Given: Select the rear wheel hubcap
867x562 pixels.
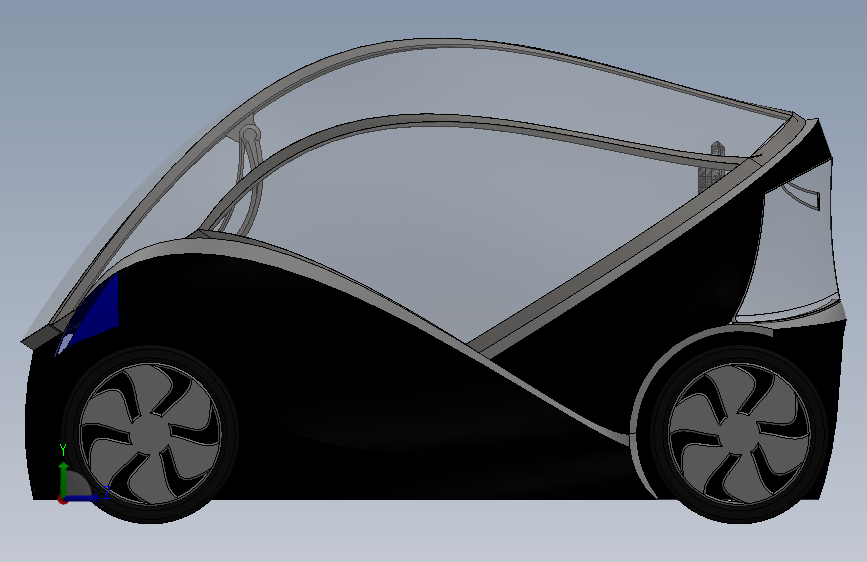Looking at the screenshot, I should pyautogui.click(x=740, y=433).
